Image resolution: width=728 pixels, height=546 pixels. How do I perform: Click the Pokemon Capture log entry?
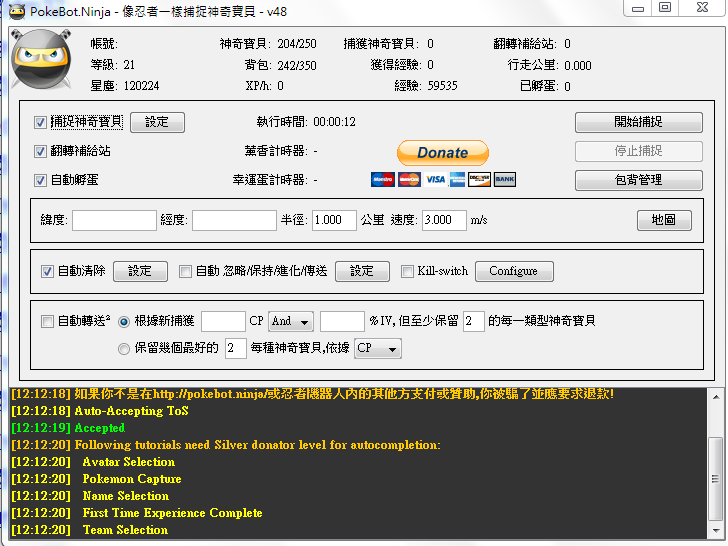(97, 479)
